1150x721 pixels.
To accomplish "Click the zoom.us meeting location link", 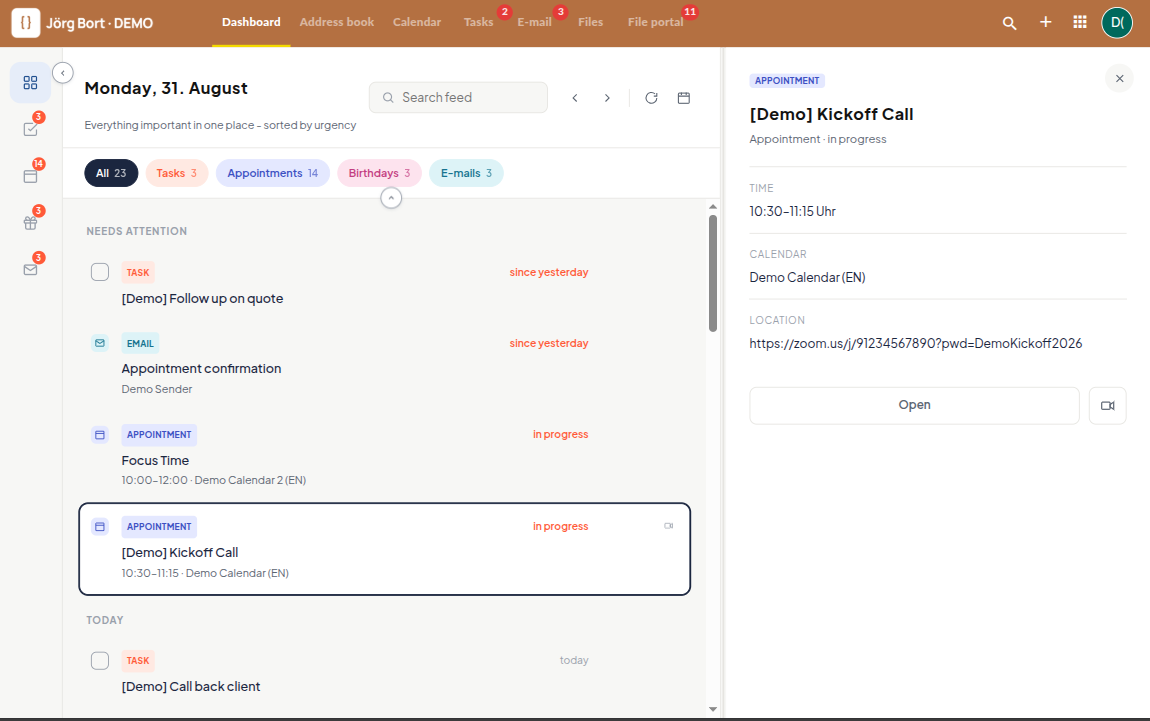I will tap(915, 343).
